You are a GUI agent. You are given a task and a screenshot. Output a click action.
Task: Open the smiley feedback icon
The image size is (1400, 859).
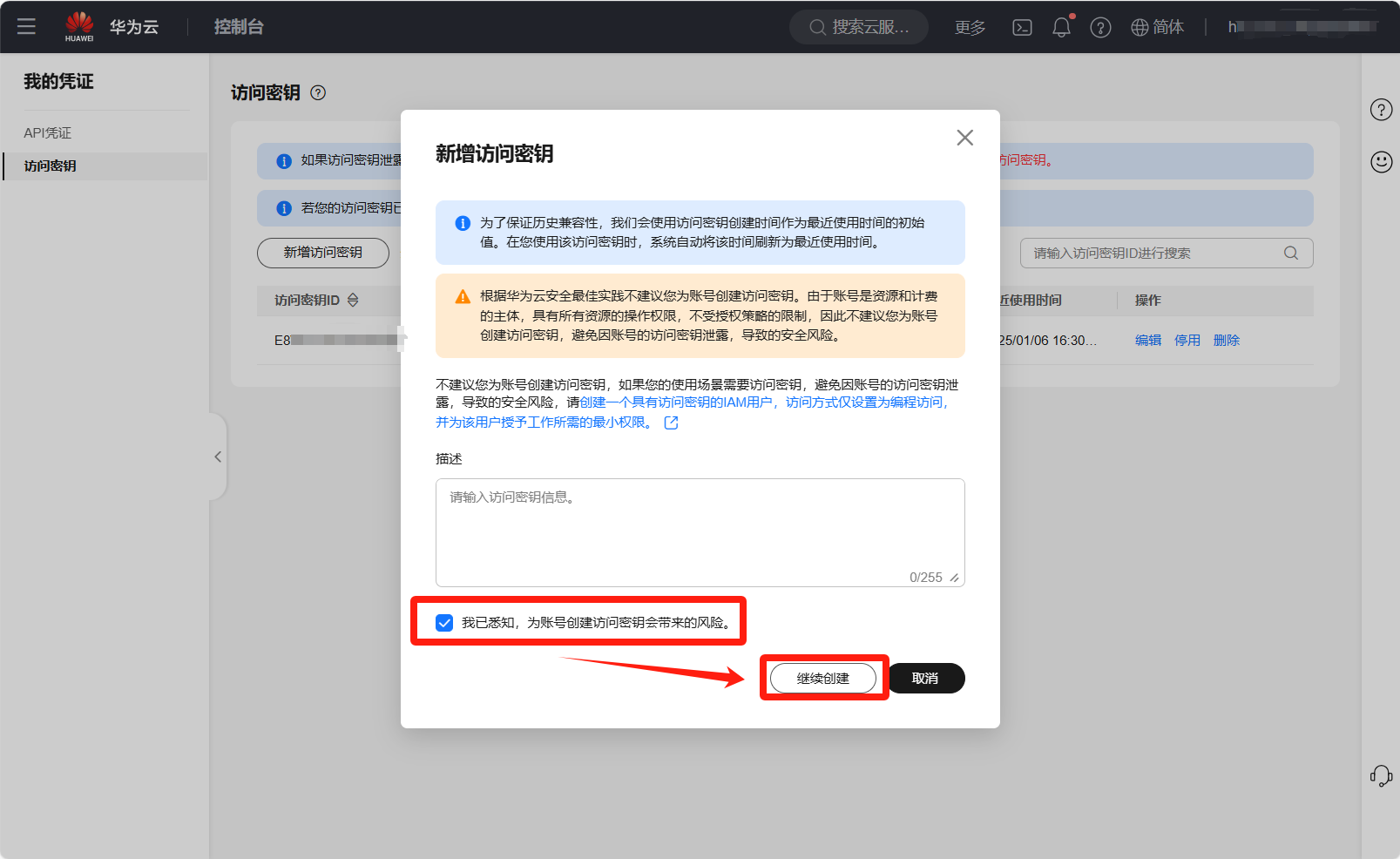point(1381,162)
